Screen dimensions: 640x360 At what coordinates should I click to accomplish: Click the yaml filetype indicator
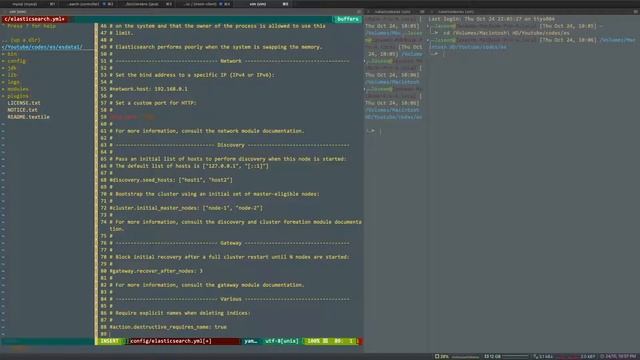251,341
